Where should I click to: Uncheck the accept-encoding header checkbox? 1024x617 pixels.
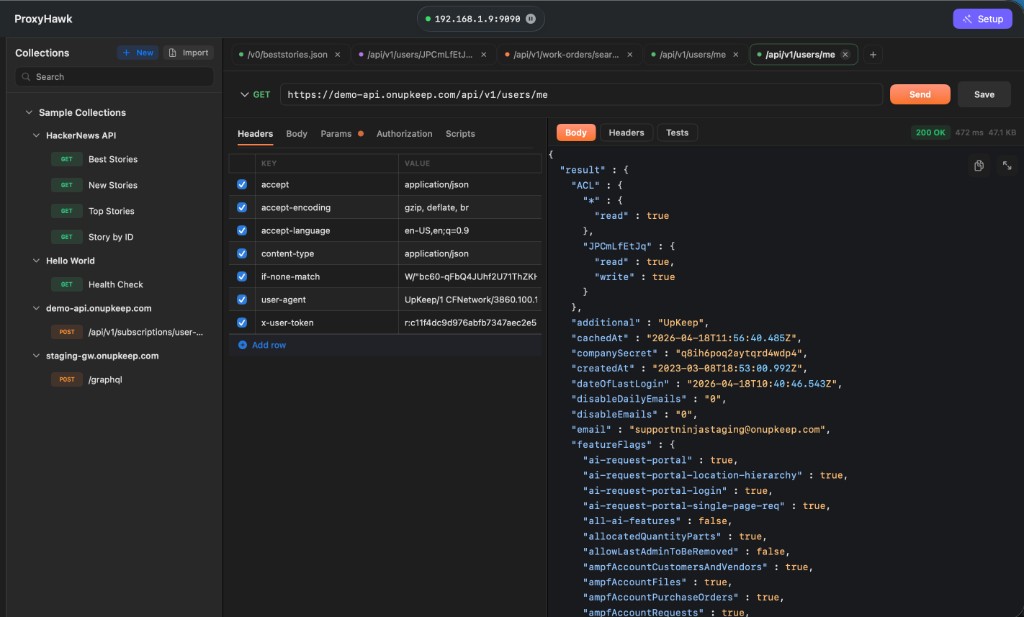point(242,208)
